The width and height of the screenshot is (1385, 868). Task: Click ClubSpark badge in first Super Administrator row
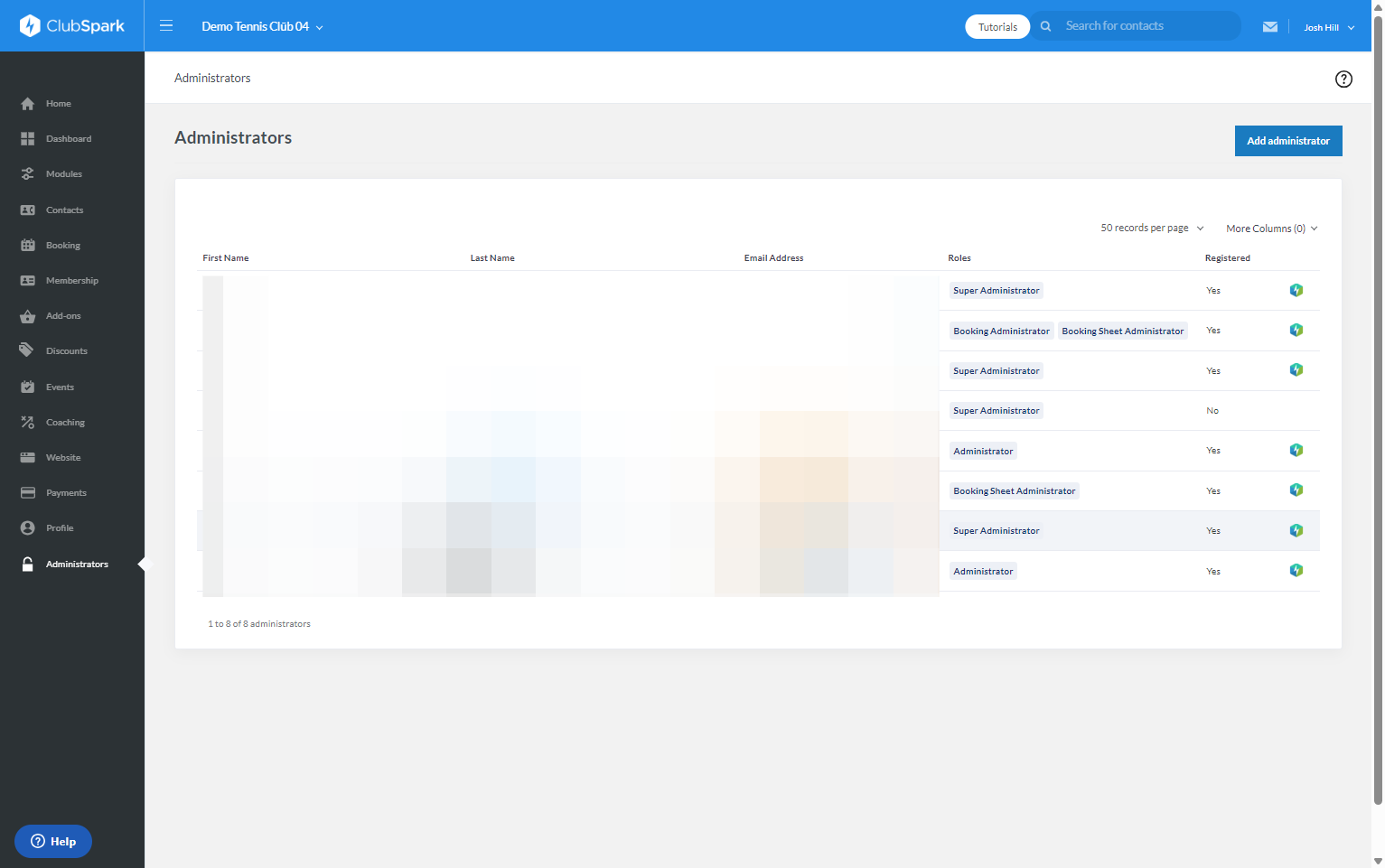tap(1296, 290)
